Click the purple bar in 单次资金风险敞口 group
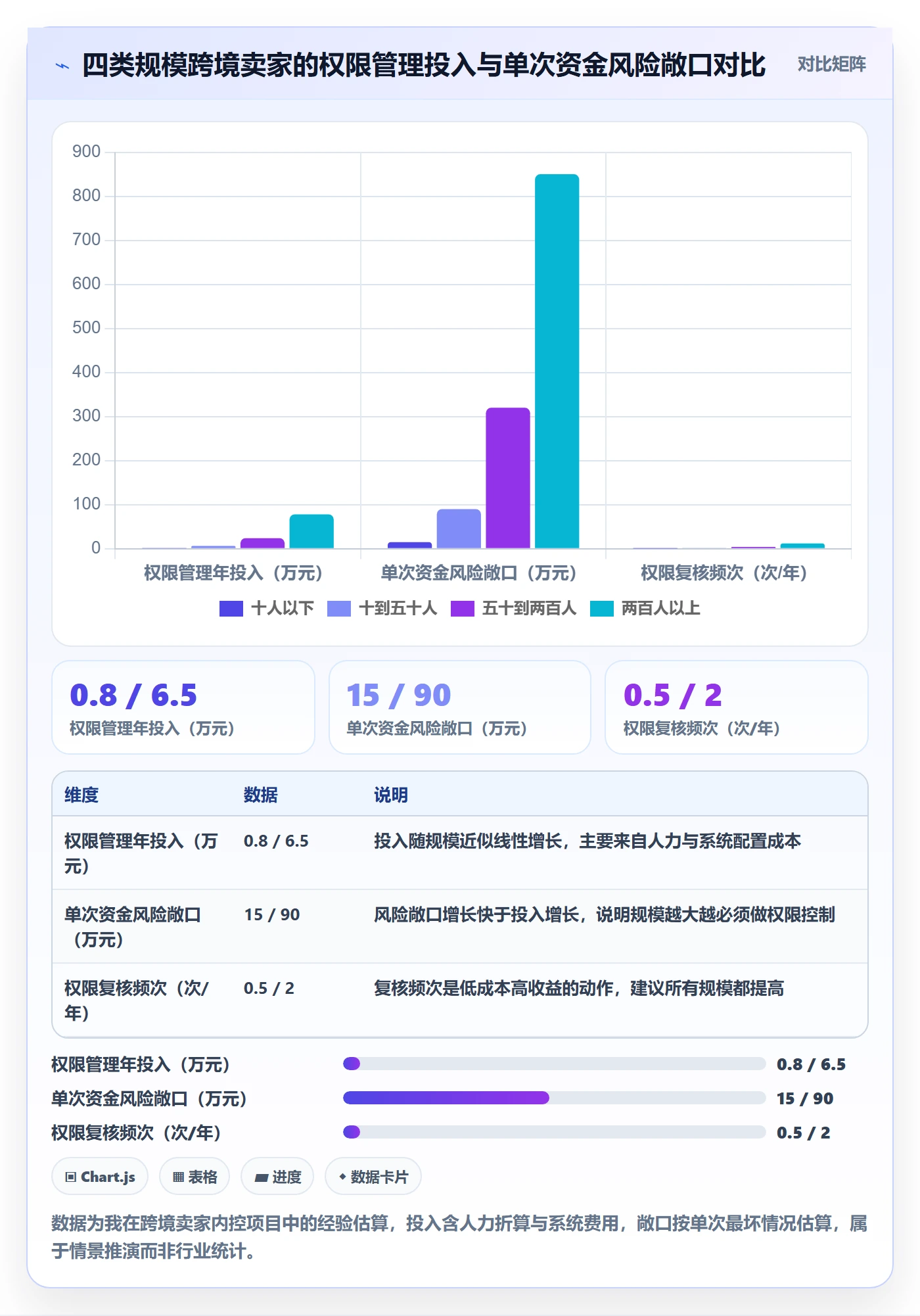Screen dimensions: 920x1316 (x=508, y=478)
